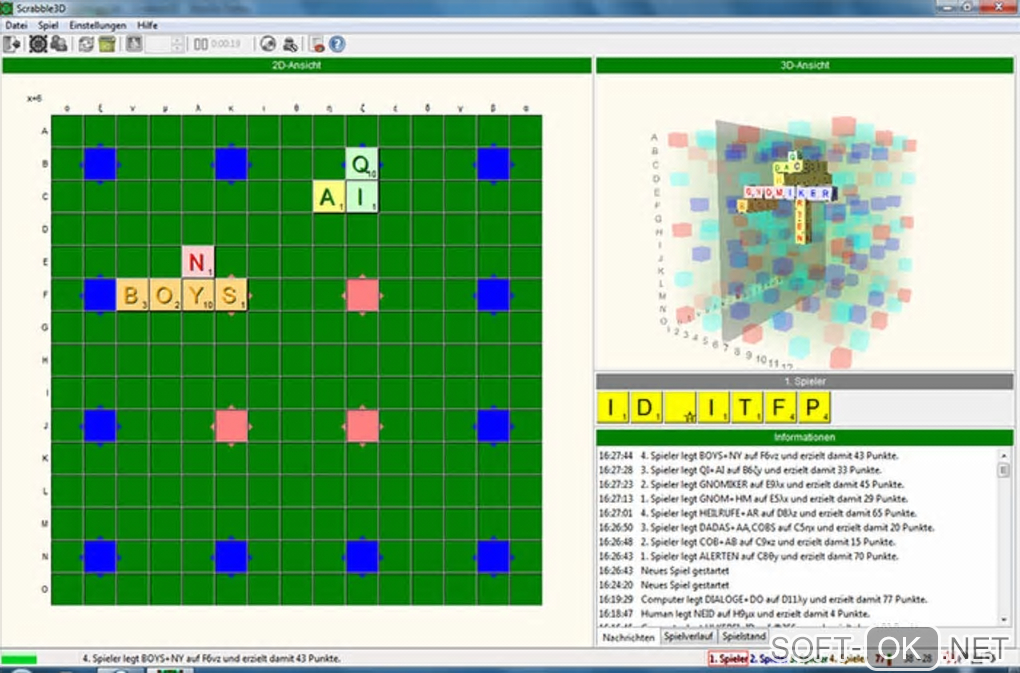Select the F tile in the rack
Viewport: 1020px width, 673px height.
click(x=780, y=408)
